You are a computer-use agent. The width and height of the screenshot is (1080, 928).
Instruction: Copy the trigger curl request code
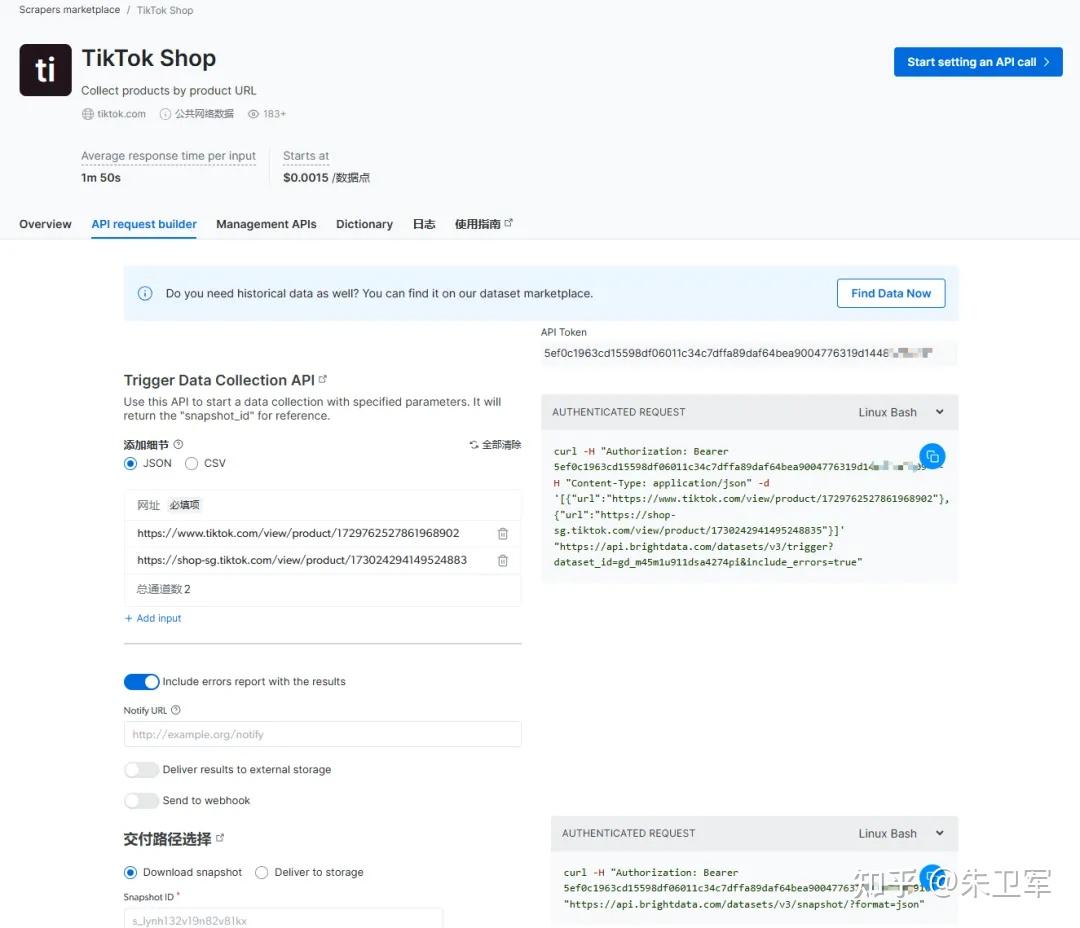(x=932, y=456)
